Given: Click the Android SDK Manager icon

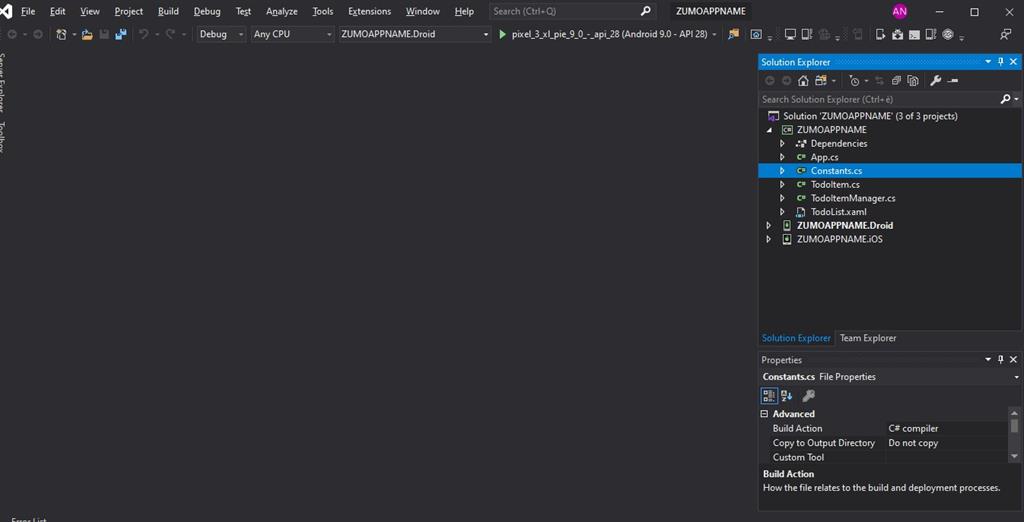Looking at the screenshot, I should click(898, 34).
